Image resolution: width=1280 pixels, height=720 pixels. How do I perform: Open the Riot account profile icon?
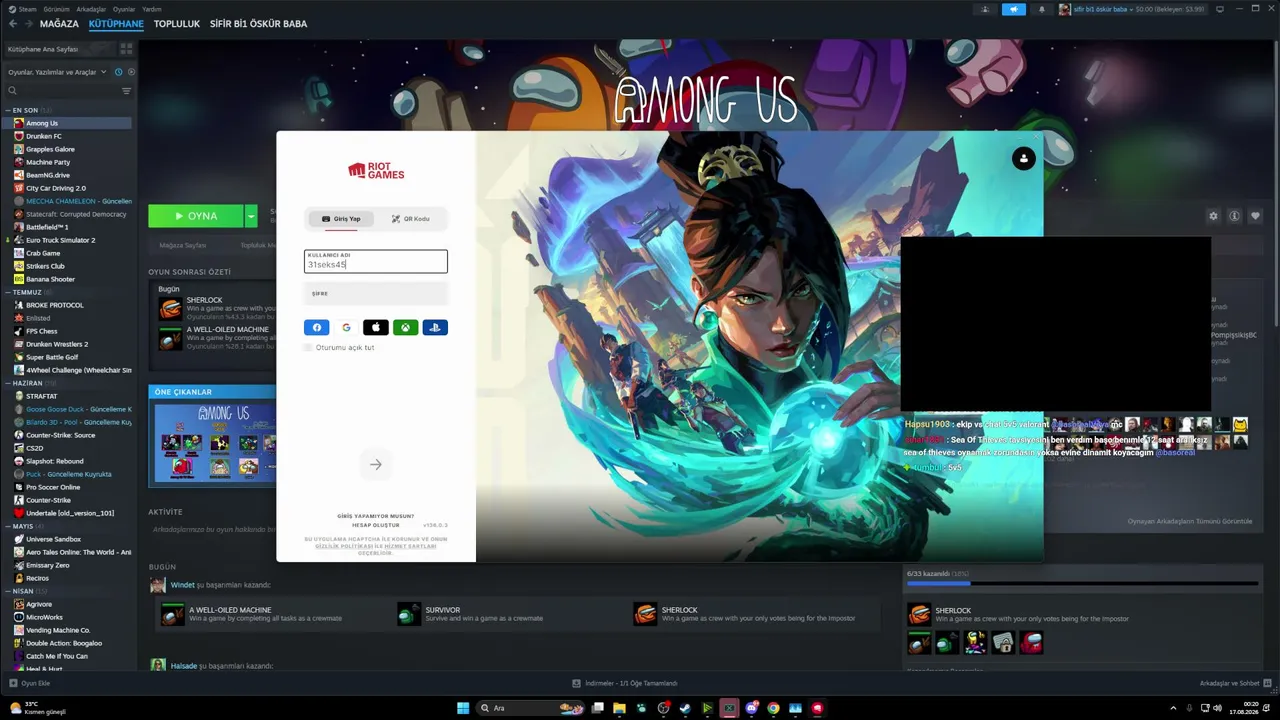[1023, 158]
